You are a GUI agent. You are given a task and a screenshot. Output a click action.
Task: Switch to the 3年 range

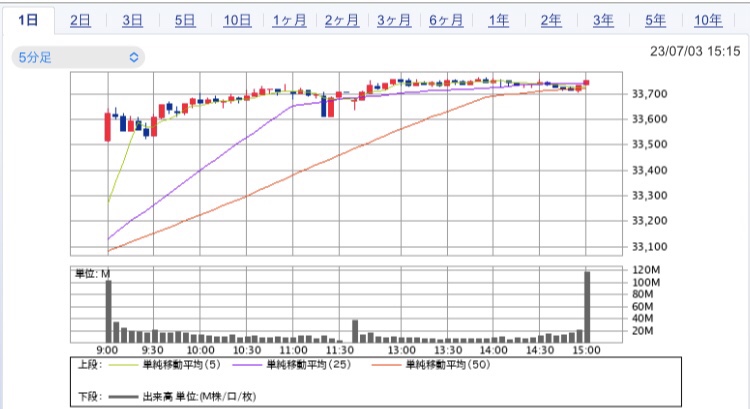coord(603,21)
